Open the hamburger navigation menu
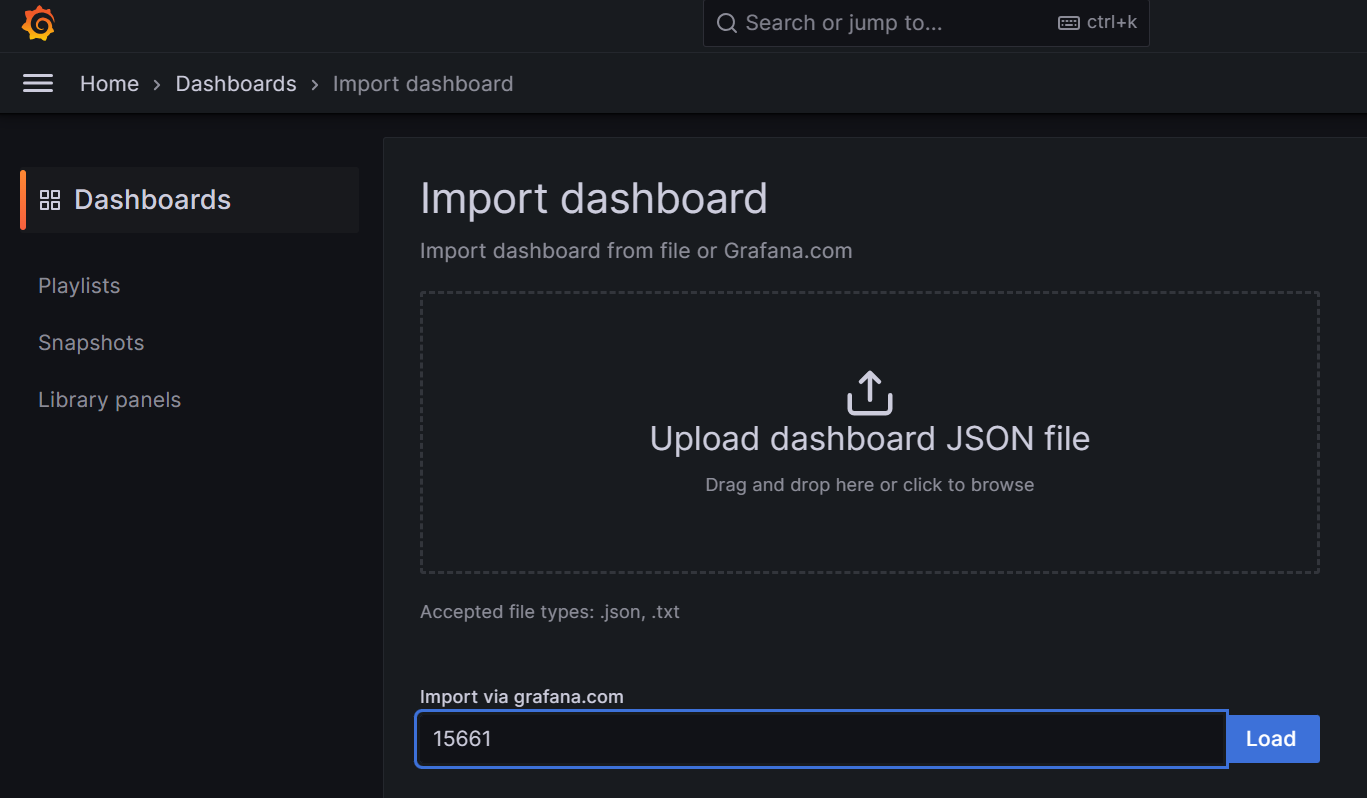The height and width of the screenshot is (798, 1367). 38,84
